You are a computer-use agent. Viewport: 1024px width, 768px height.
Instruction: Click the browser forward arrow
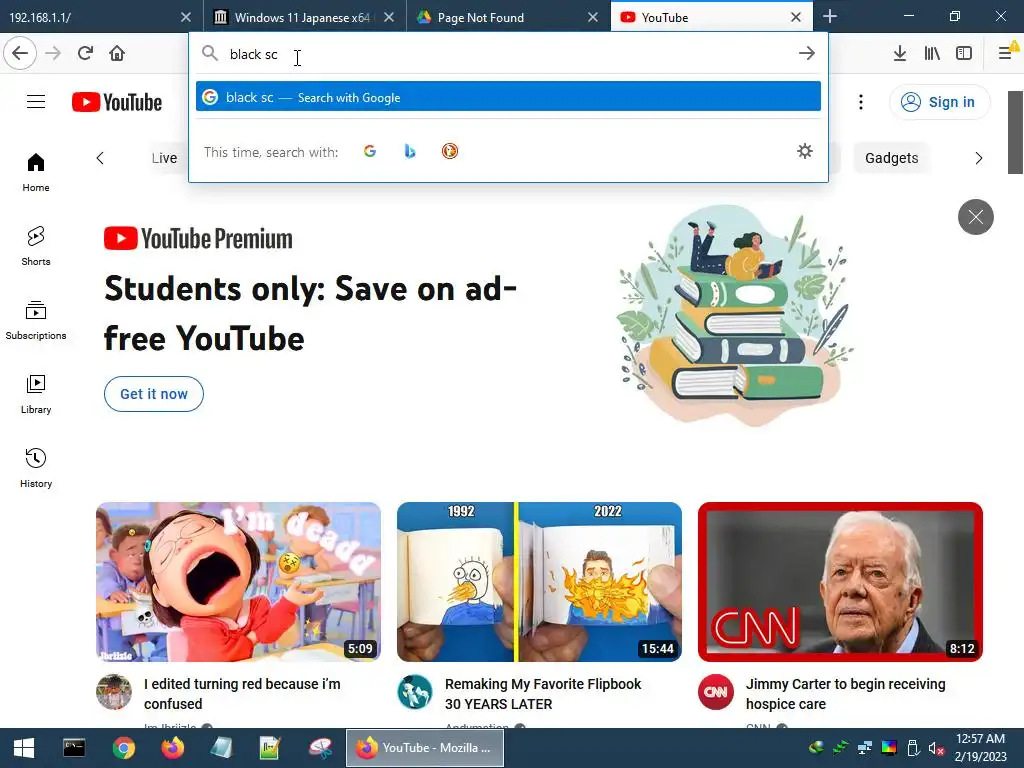coord(53,54)
